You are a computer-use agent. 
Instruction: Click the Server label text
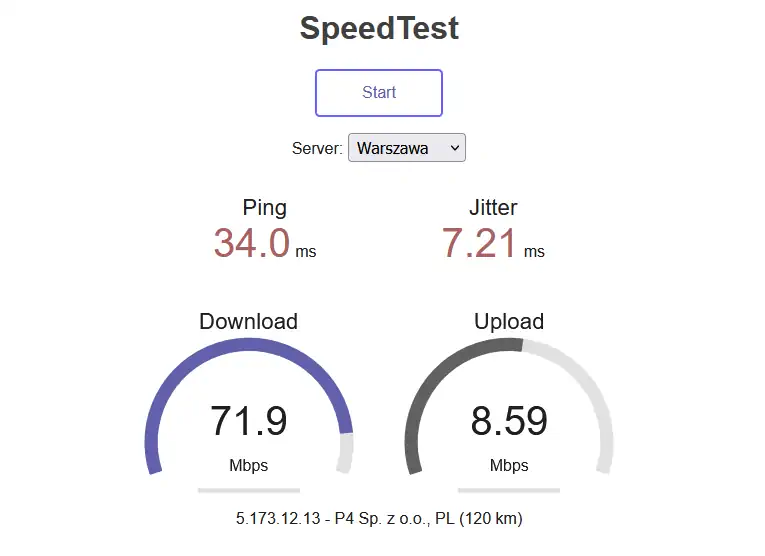(317, 148)
